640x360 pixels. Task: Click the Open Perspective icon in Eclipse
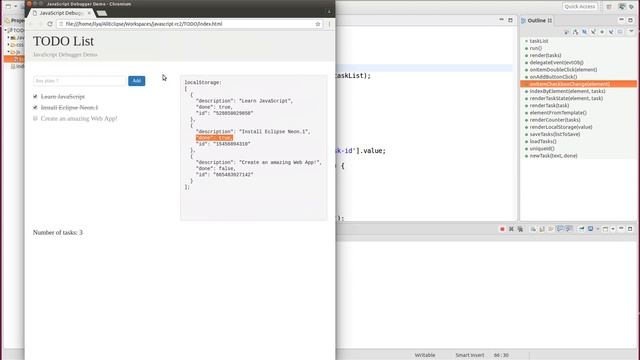point(609,7)
